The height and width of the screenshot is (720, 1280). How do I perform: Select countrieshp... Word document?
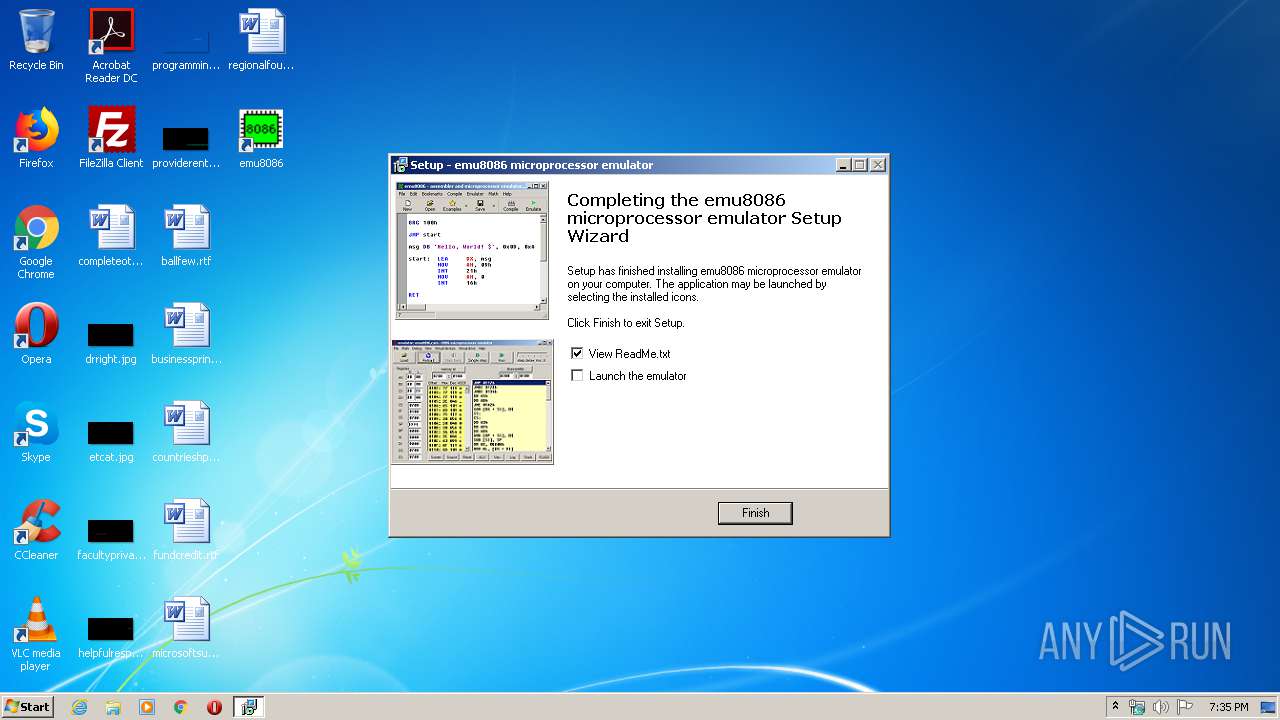click(x=186, y=432)
